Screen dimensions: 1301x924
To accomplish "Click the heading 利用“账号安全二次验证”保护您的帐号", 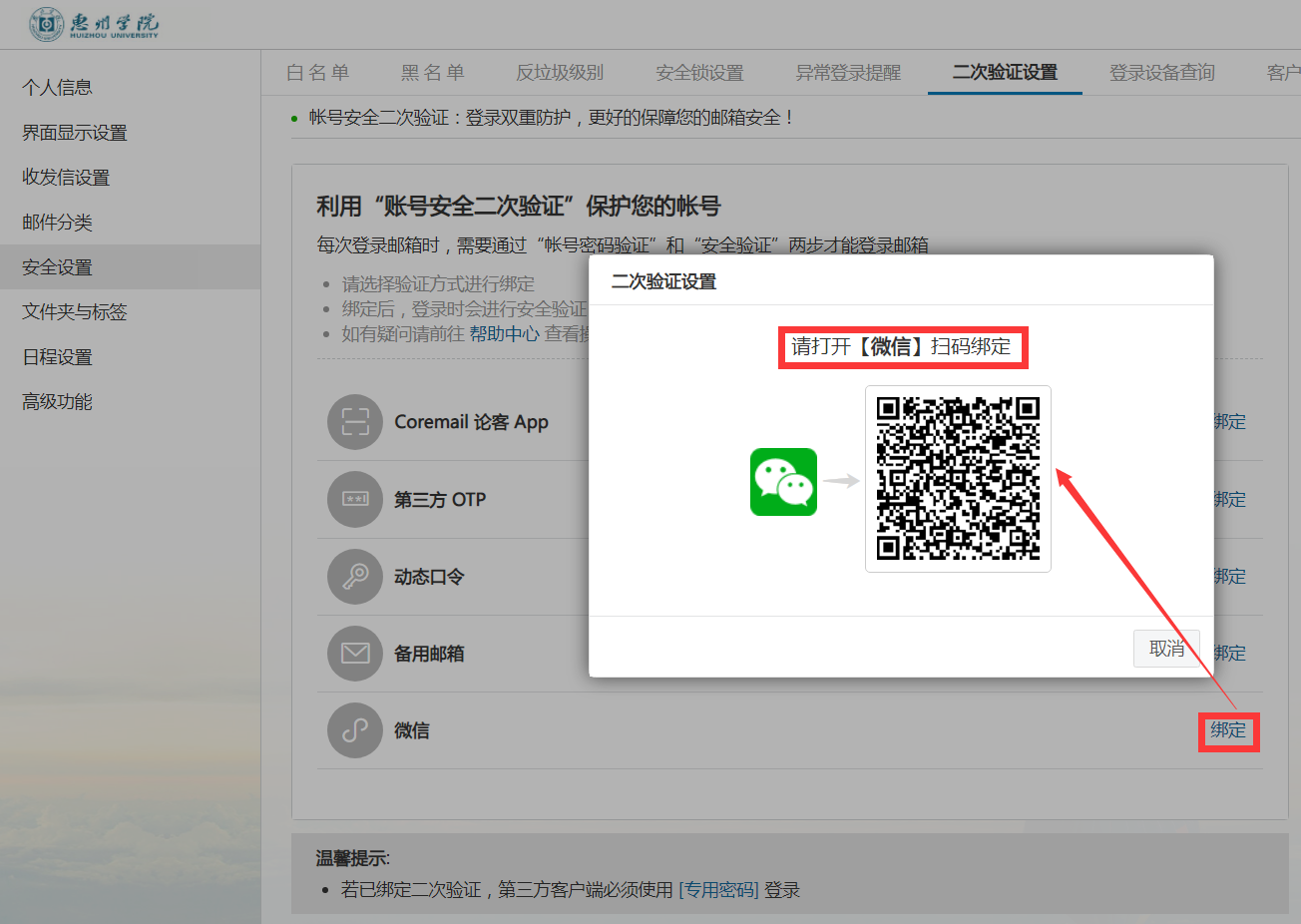I will [x=518, y=207].
